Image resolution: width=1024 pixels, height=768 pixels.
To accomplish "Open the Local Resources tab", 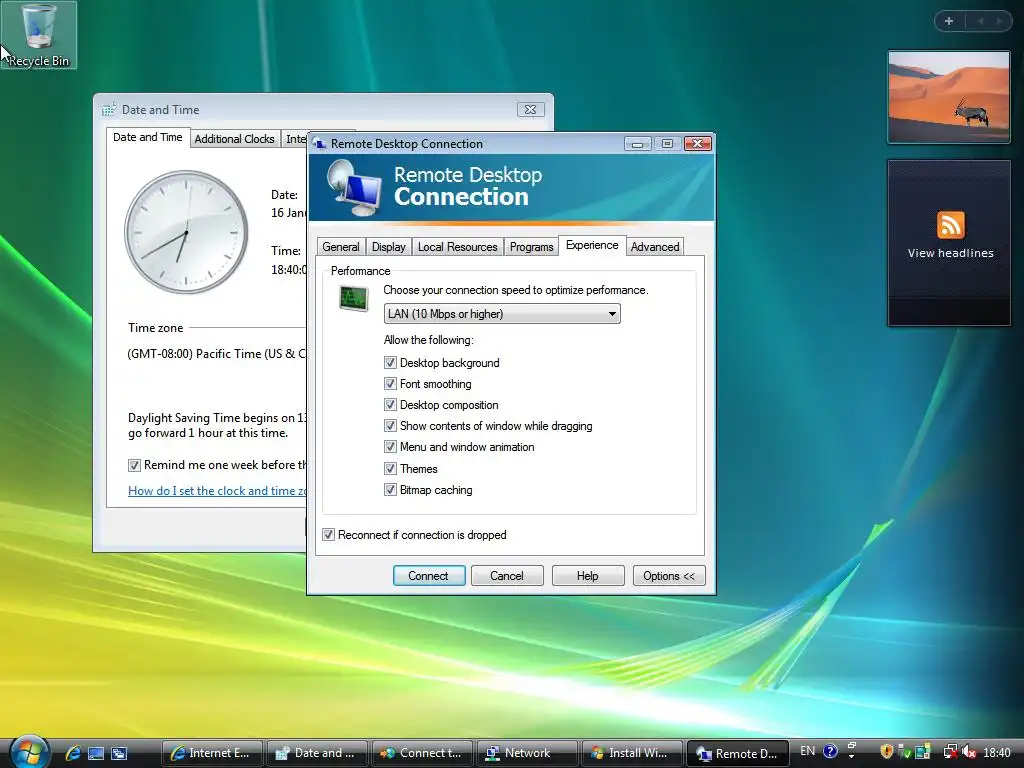I will (x=457, y=247).
